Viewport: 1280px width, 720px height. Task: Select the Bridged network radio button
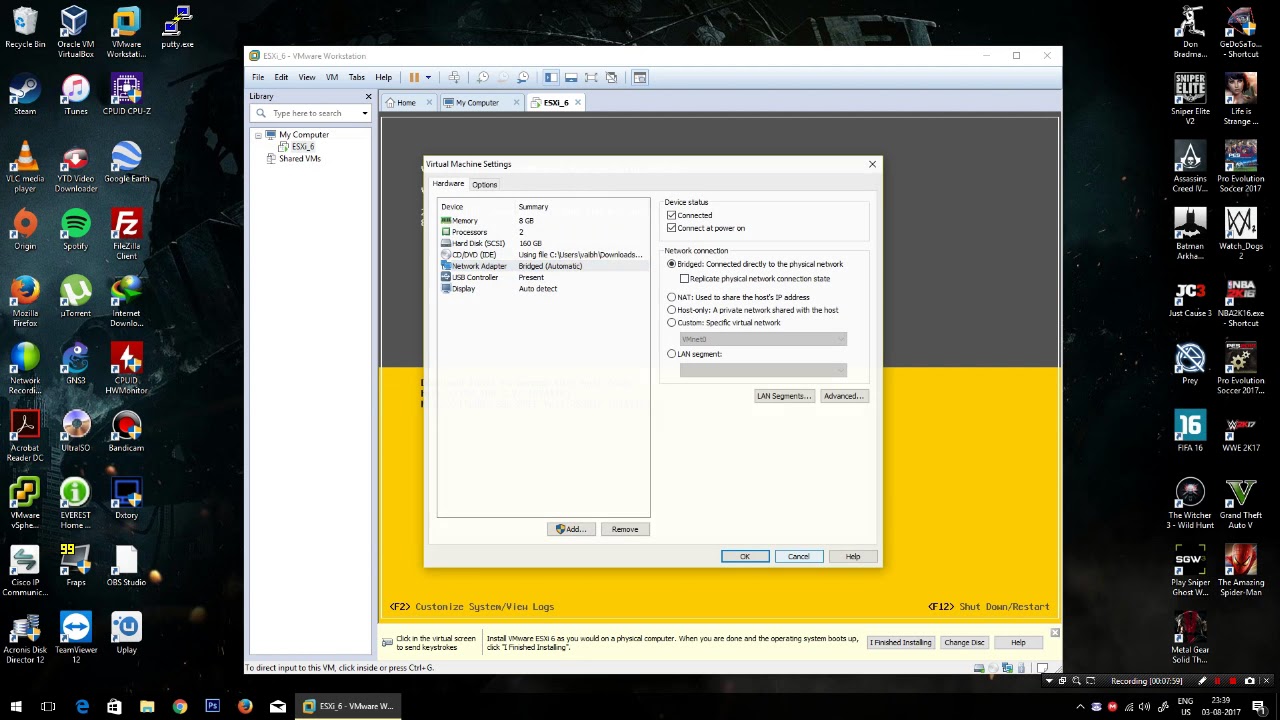click(x=671, y=264)
